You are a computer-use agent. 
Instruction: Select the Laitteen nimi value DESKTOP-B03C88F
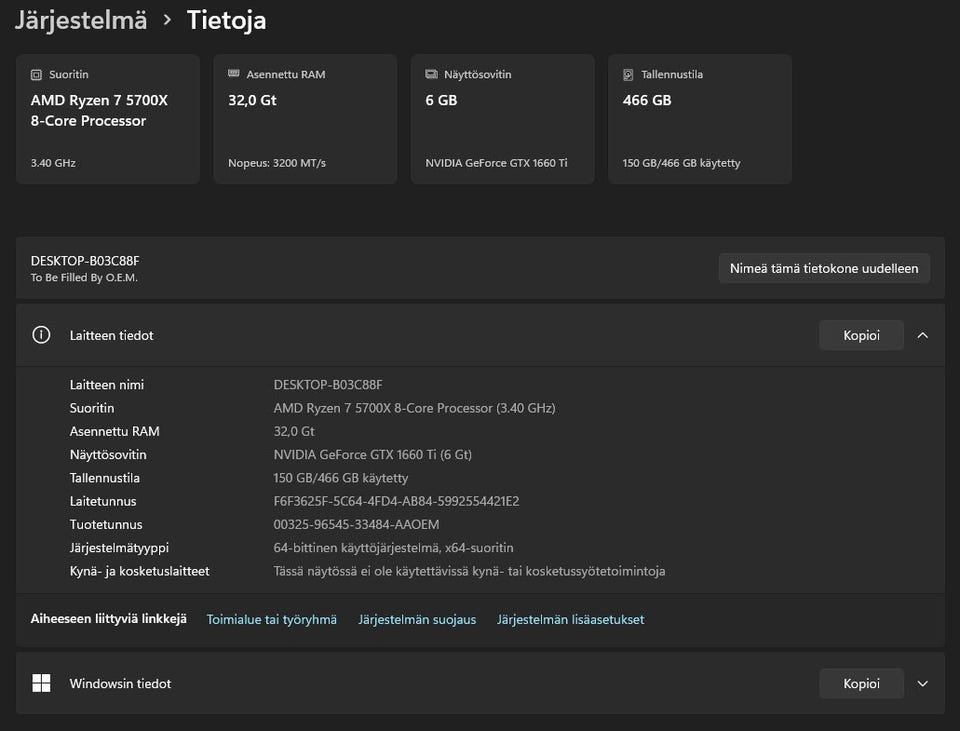click(328, 384)
